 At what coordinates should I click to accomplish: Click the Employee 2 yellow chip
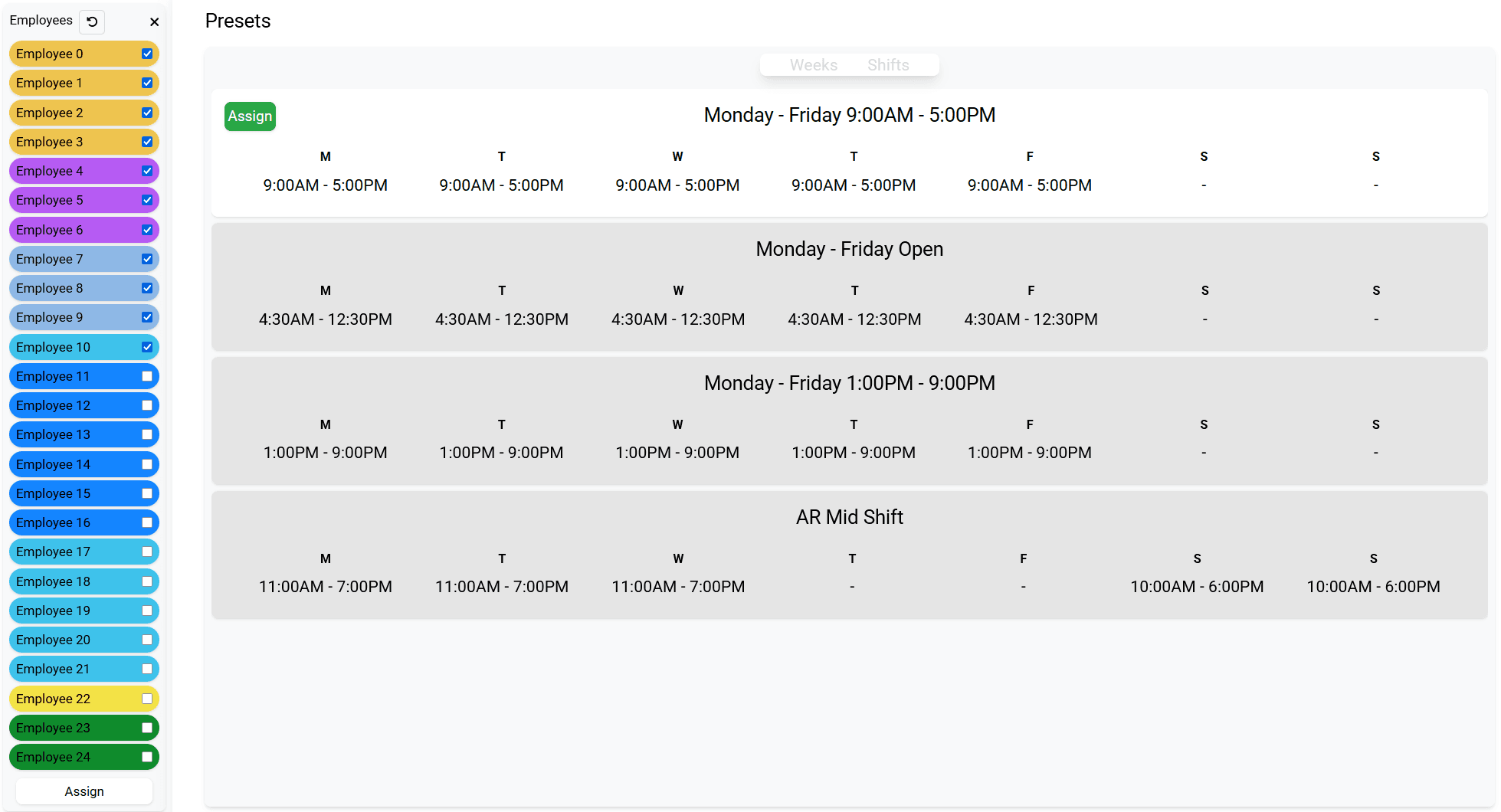click(x=77, y=113)
